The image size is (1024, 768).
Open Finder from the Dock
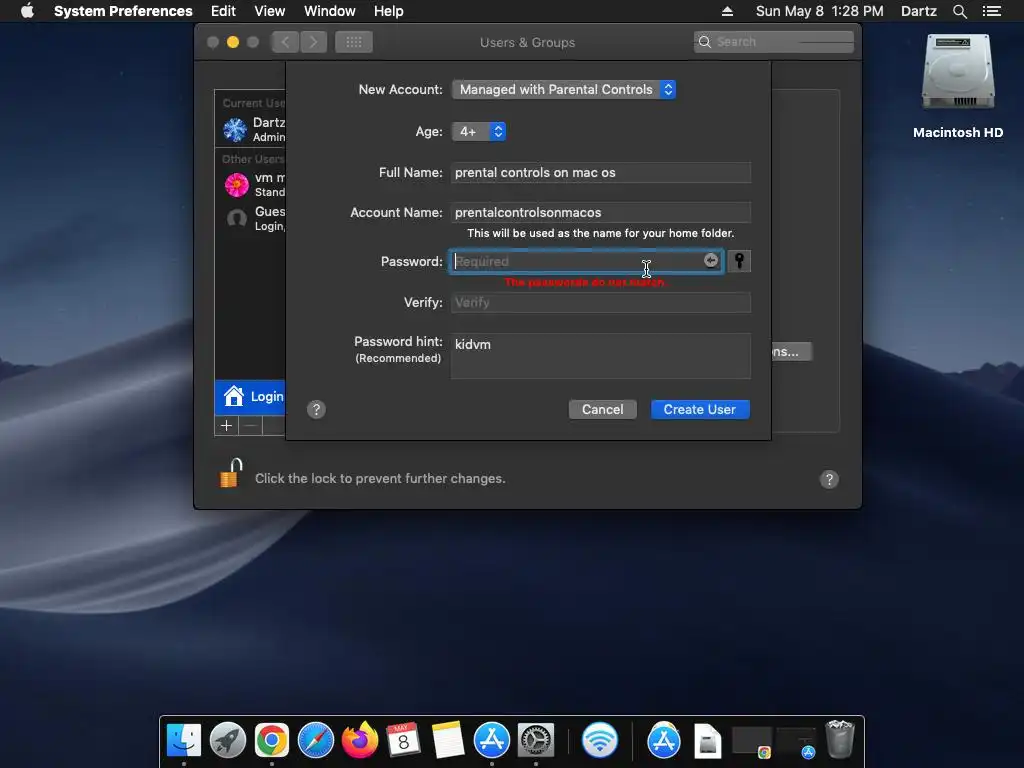coord(184,741)
